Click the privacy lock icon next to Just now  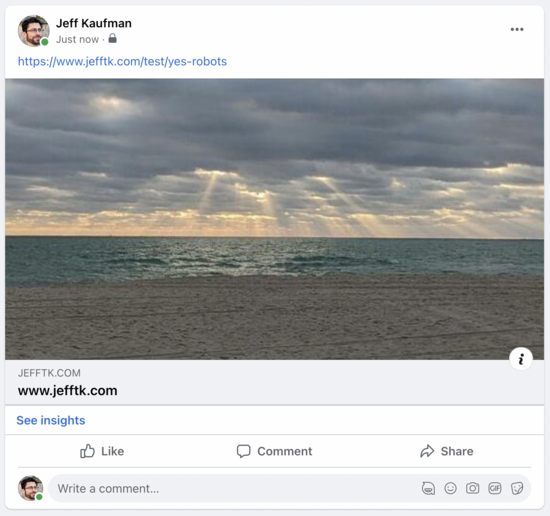[112, 38]
